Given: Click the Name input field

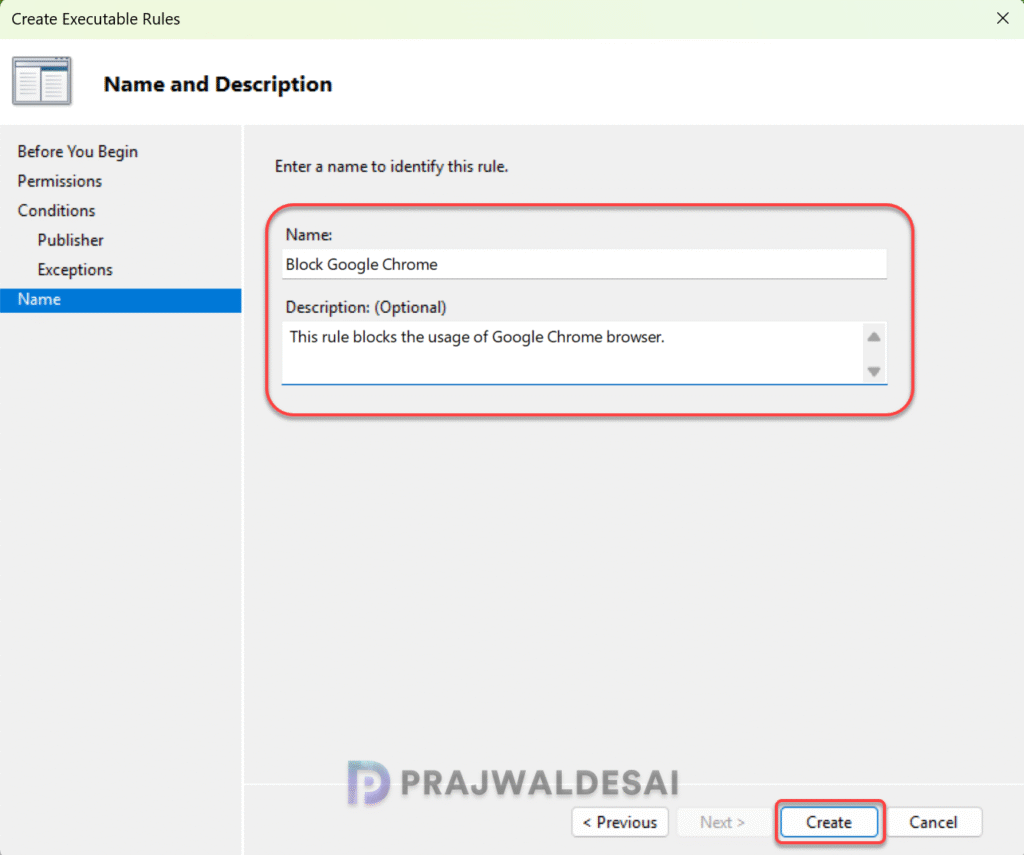Looking at the screenshot, I should [x=584, y=264].
